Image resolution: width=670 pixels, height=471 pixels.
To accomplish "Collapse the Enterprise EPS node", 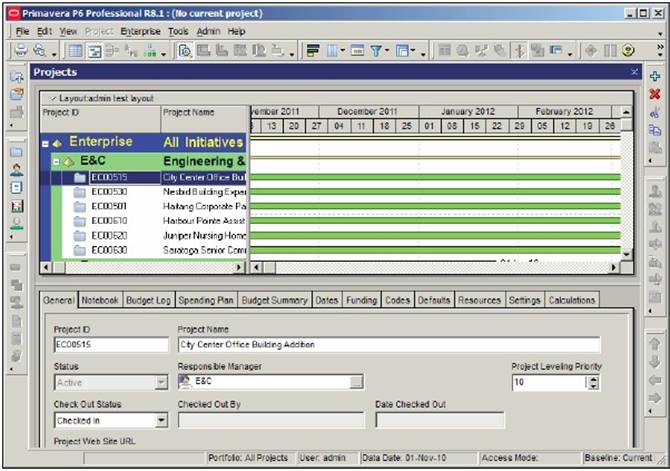I will click(x=45, y=144).
